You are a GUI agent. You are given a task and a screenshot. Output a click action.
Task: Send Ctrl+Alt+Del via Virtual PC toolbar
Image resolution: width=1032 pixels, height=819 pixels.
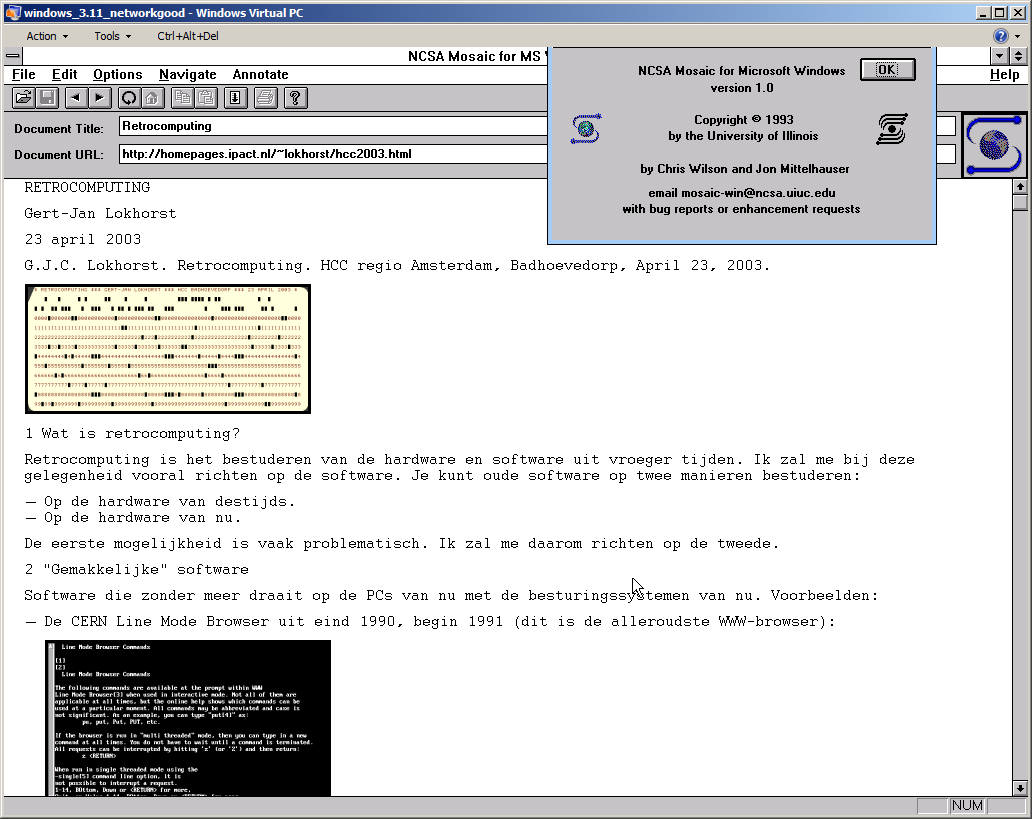click(188, 36)
